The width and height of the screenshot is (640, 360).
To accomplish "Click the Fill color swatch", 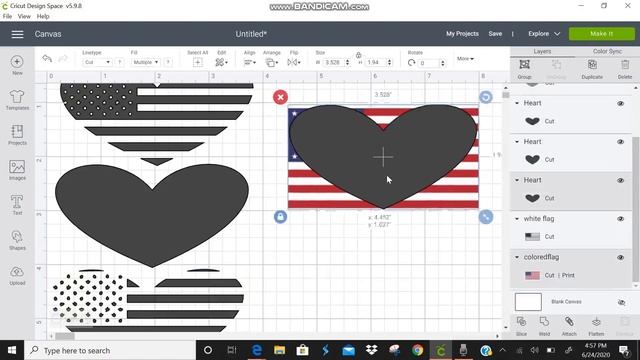I will pyautogui.click(x=168, y=62).
